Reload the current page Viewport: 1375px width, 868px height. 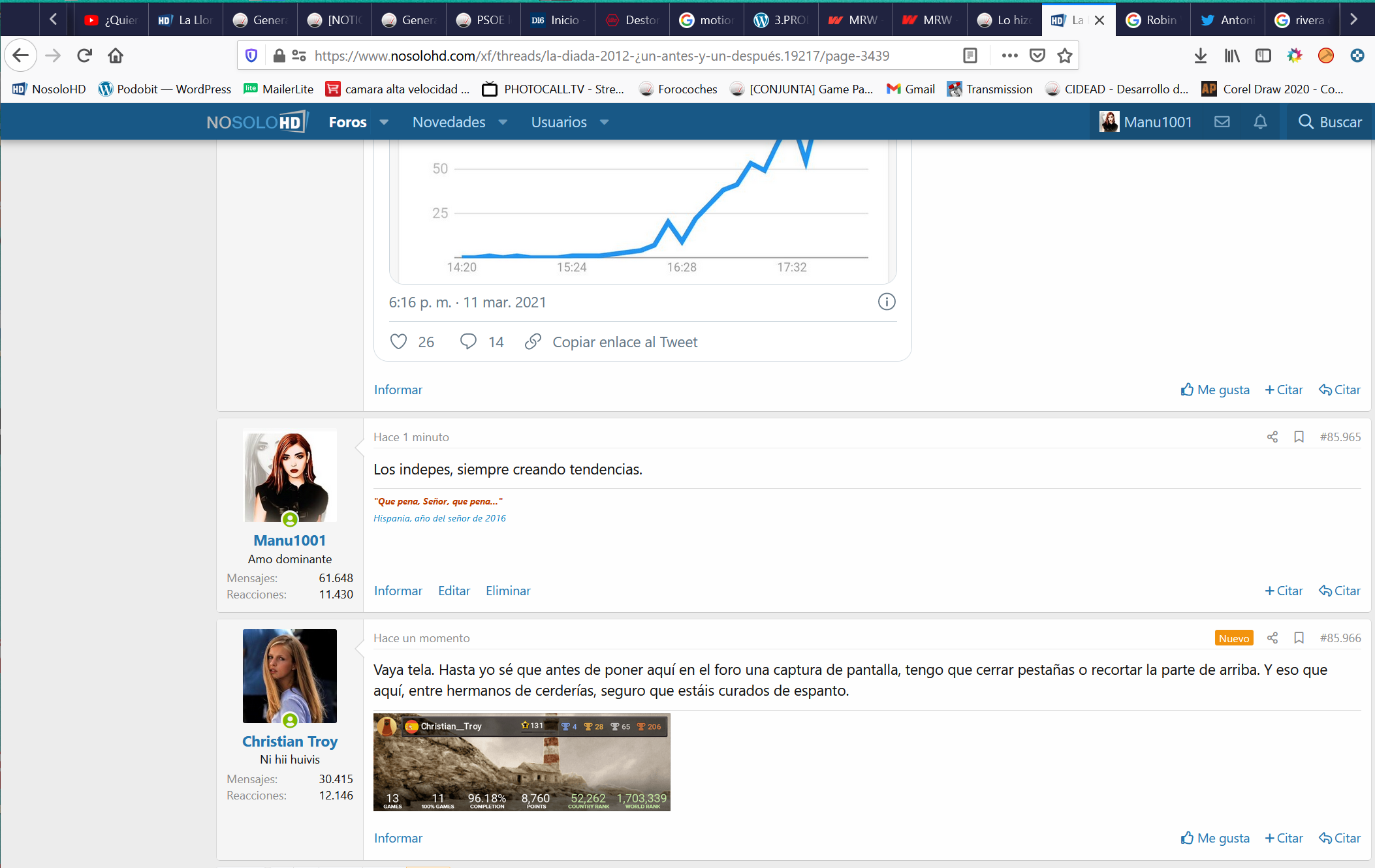[85, 55]
